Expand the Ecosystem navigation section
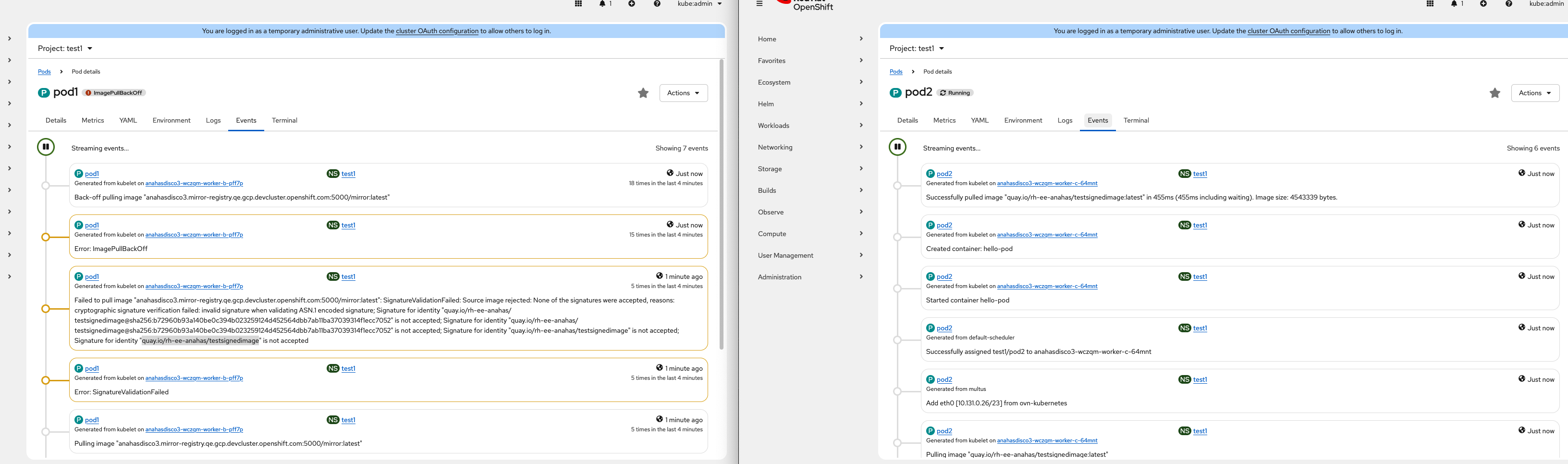Viewport: 1568px width, 464px height. [810, 82]
